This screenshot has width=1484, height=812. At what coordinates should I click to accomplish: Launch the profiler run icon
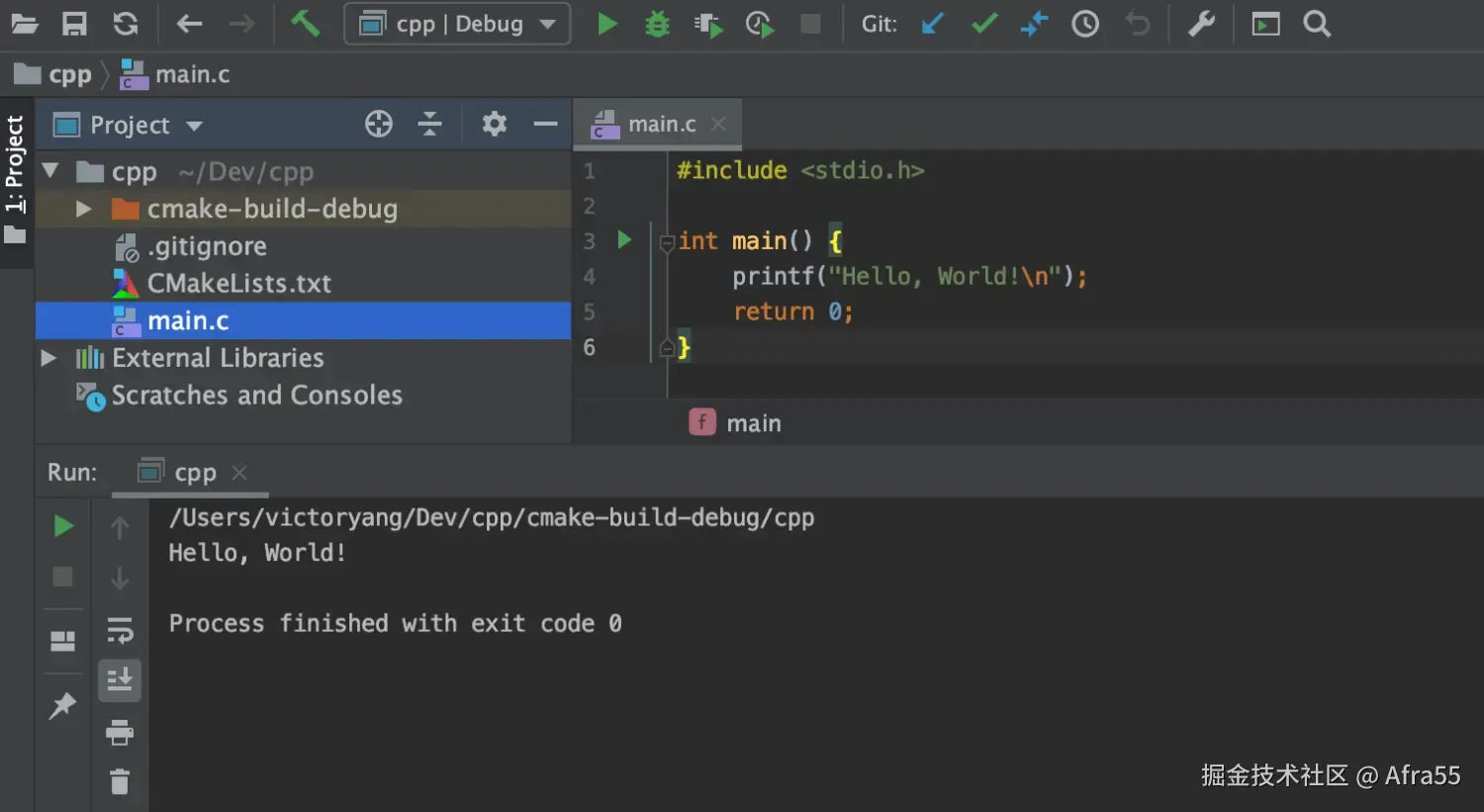760,24
